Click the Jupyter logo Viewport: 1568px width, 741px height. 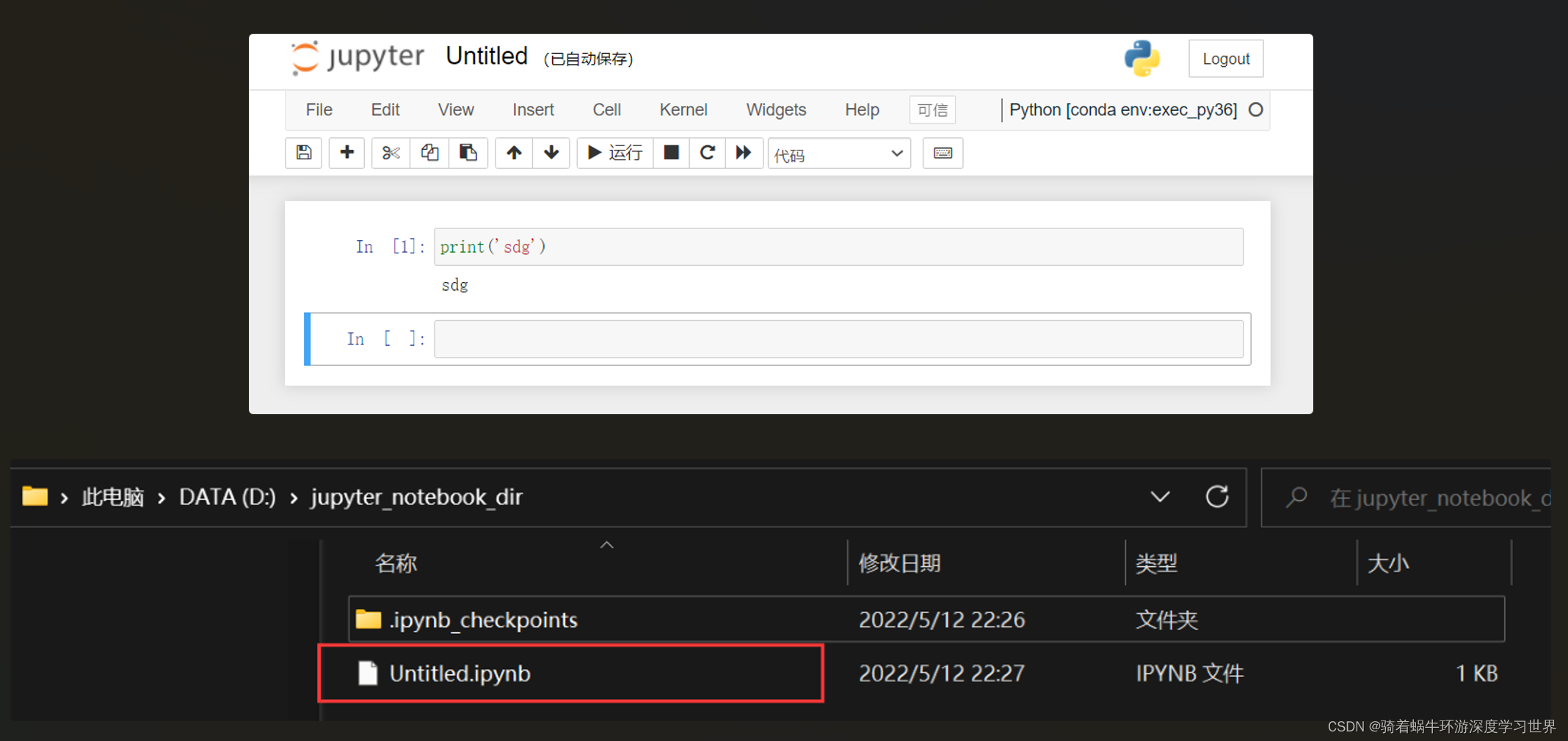click(x=357, y=57)
